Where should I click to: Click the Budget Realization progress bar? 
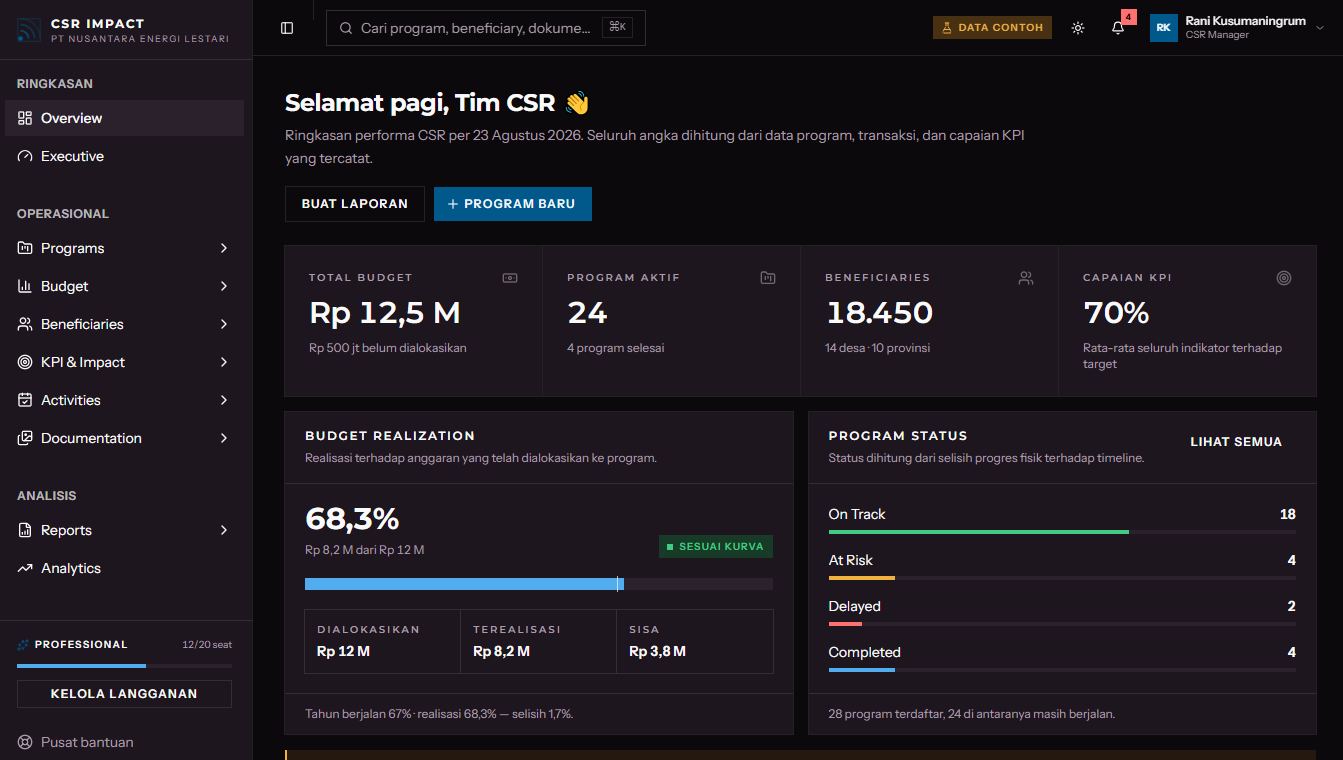[x=539, y=584]
